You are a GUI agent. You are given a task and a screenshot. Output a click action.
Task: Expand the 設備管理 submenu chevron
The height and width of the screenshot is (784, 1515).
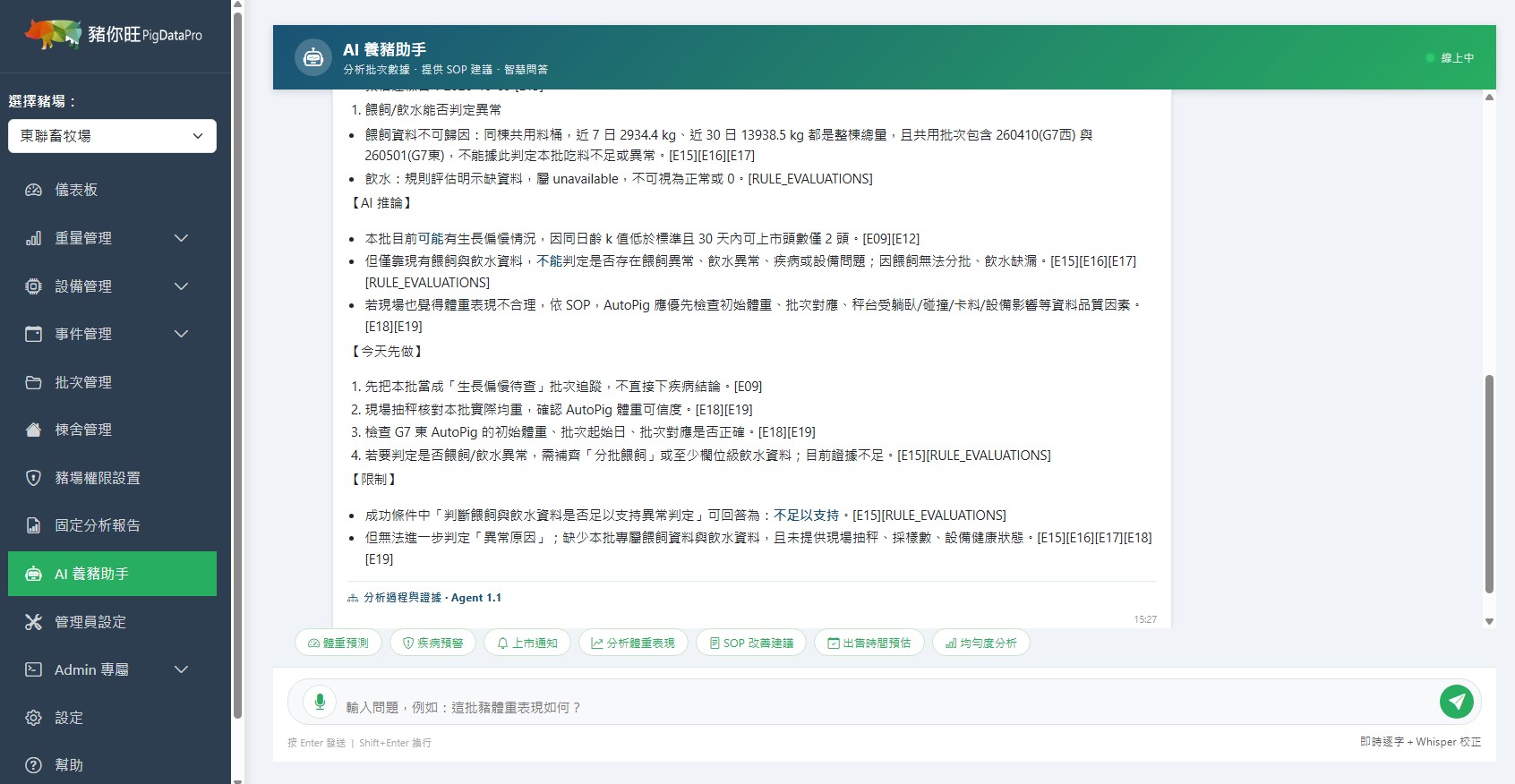(181, 286)
